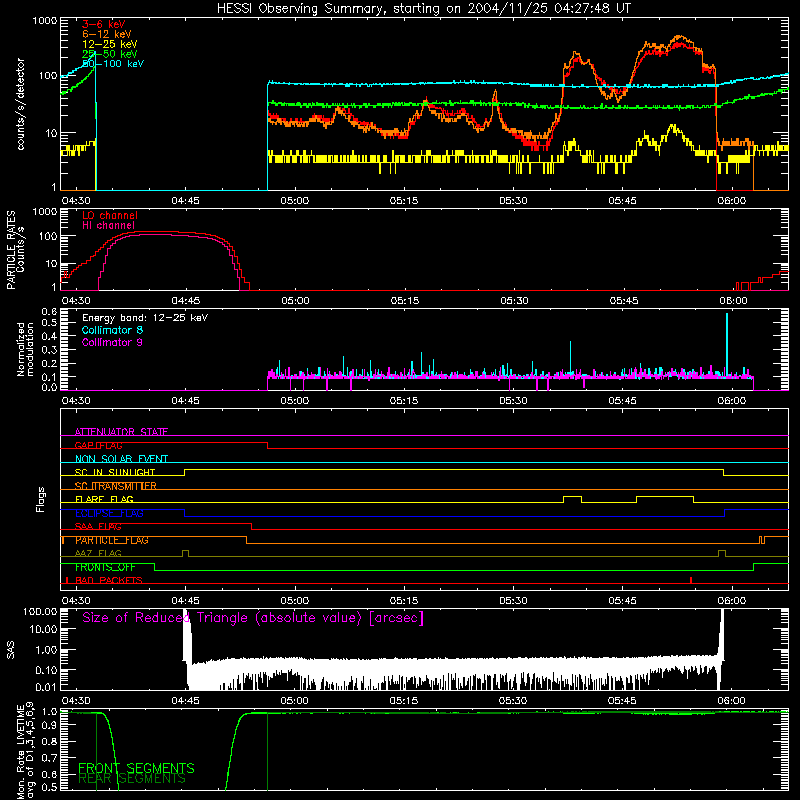Click the GAP_FLAG label
Image resolution: width=800 pixels, height=800 pixels.
(x=98, y=445)
